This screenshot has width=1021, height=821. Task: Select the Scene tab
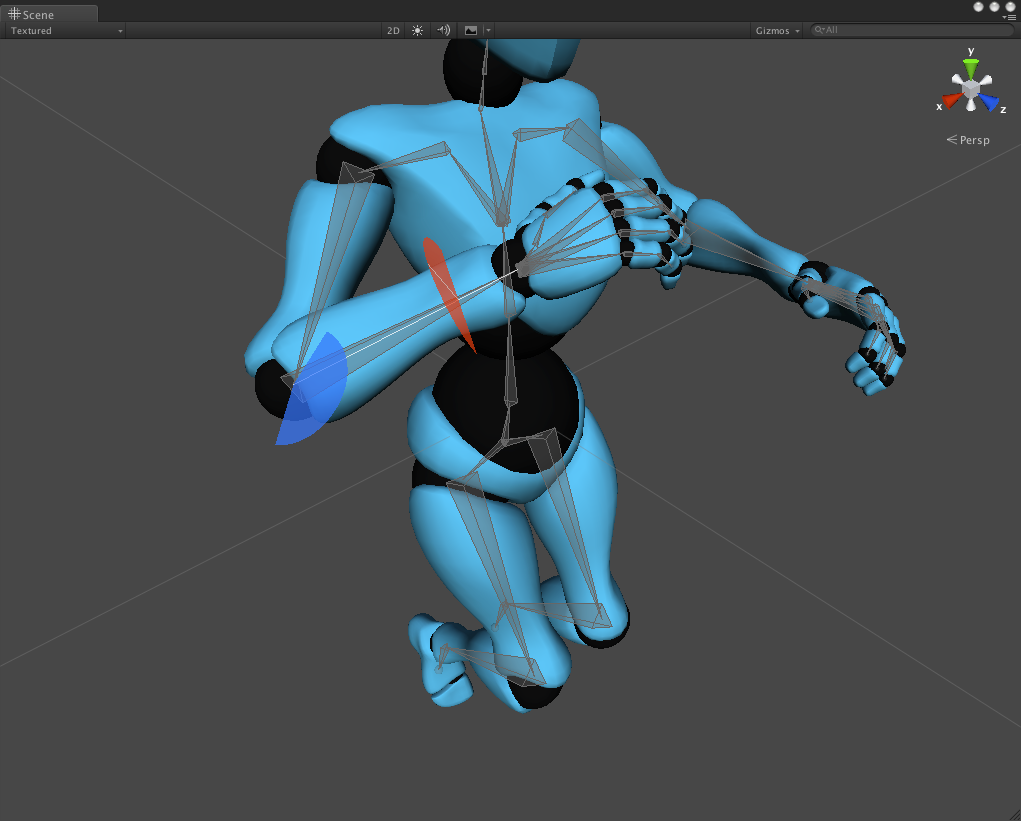click(x=49, y=14)
